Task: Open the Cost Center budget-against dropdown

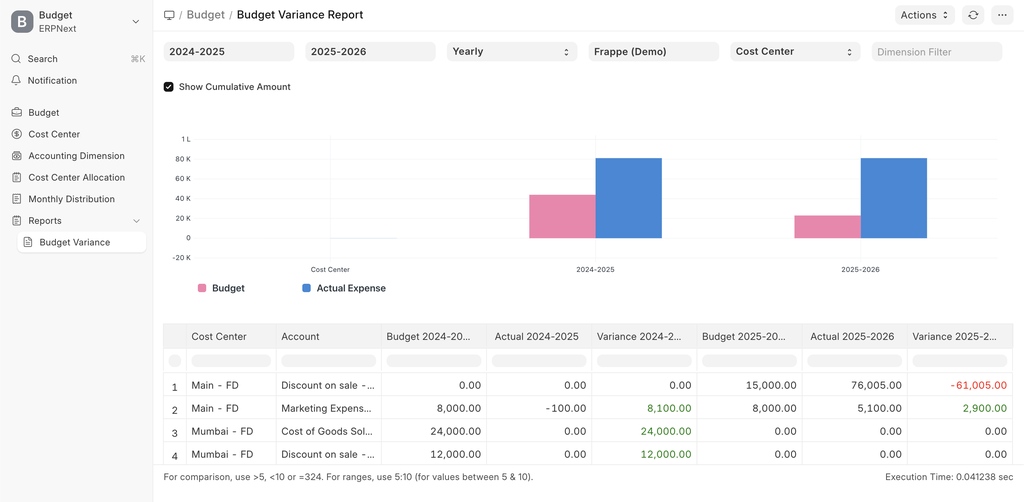Action: (795, 52)
